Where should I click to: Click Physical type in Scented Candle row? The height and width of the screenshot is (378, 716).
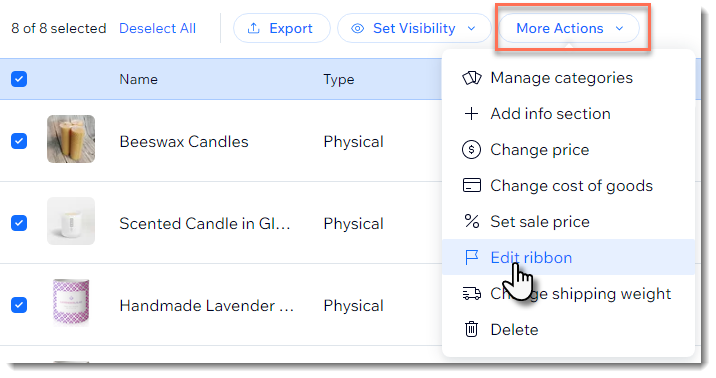pyautogui.click(x=353, y=224)
